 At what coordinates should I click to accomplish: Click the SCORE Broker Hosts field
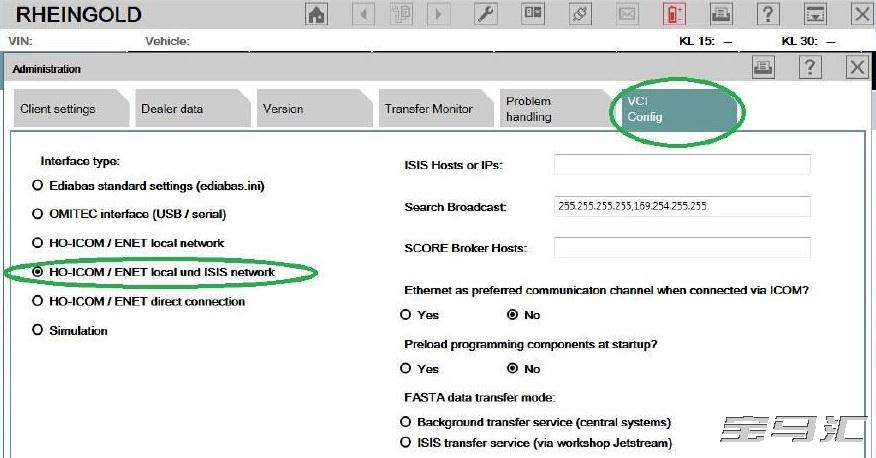(682, 247)
